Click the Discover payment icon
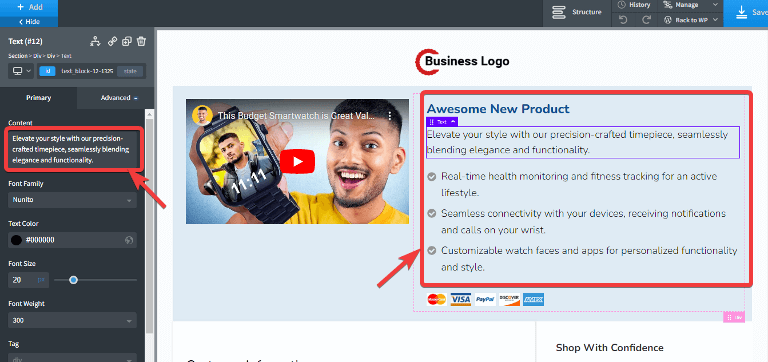 pos(509,299)
